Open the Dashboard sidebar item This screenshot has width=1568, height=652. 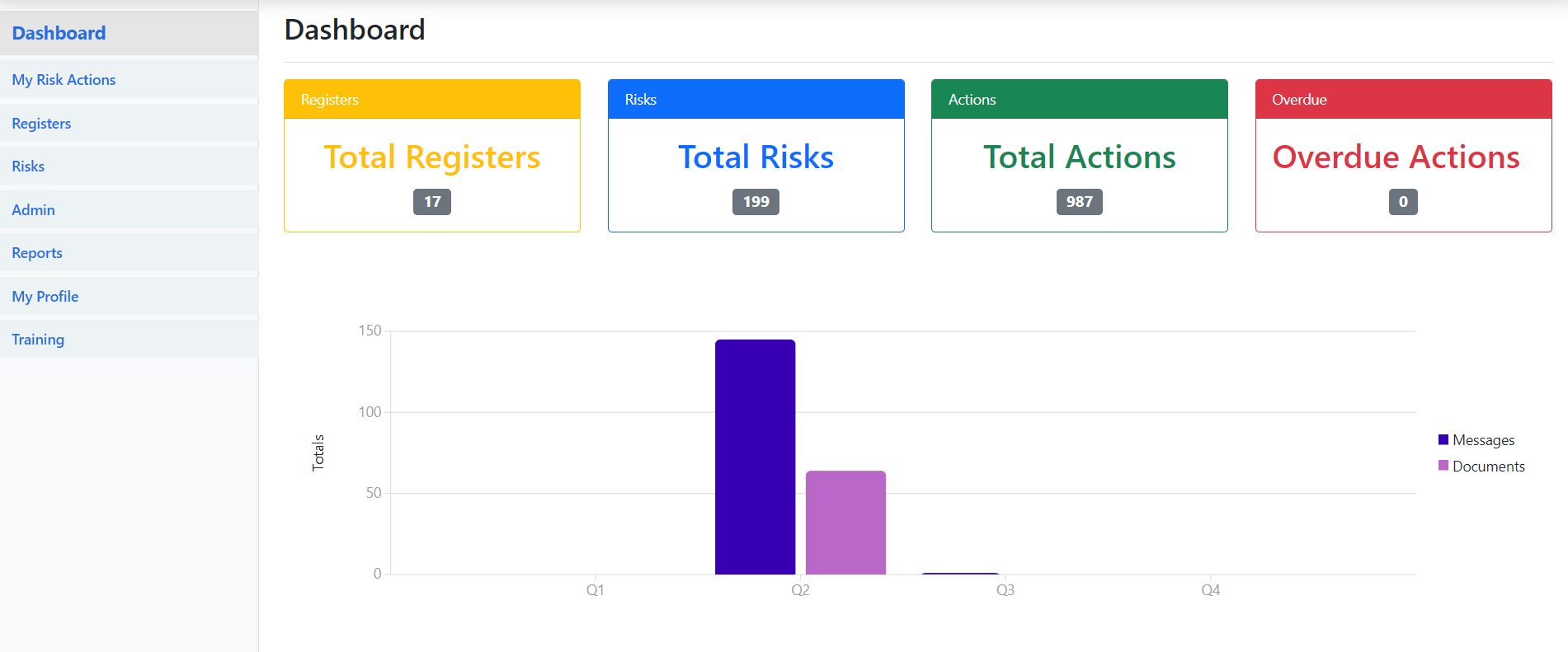(x=59, y=33)
